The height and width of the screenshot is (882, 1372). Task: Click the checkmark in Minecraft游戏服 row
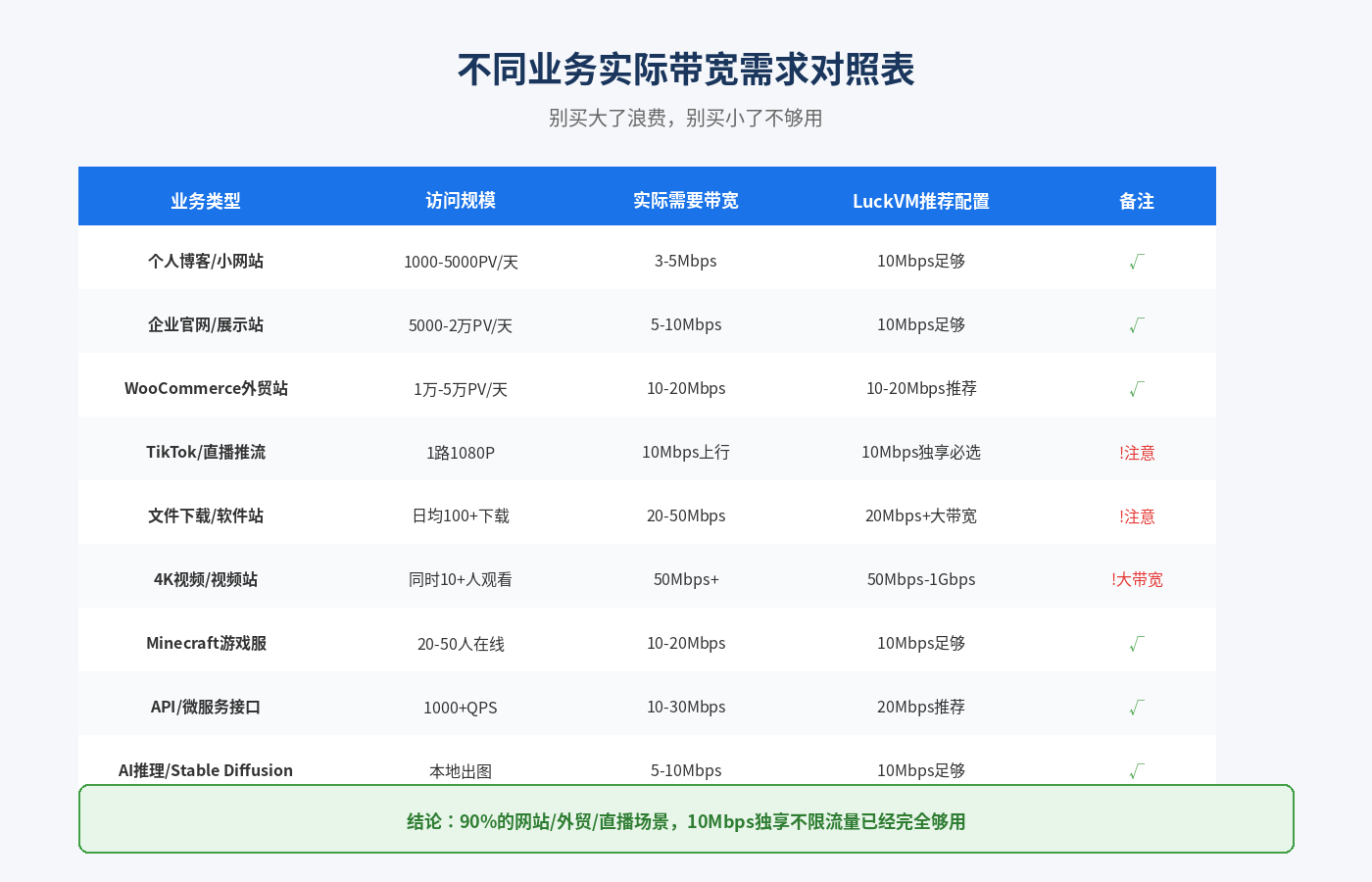pos(1137,644)
